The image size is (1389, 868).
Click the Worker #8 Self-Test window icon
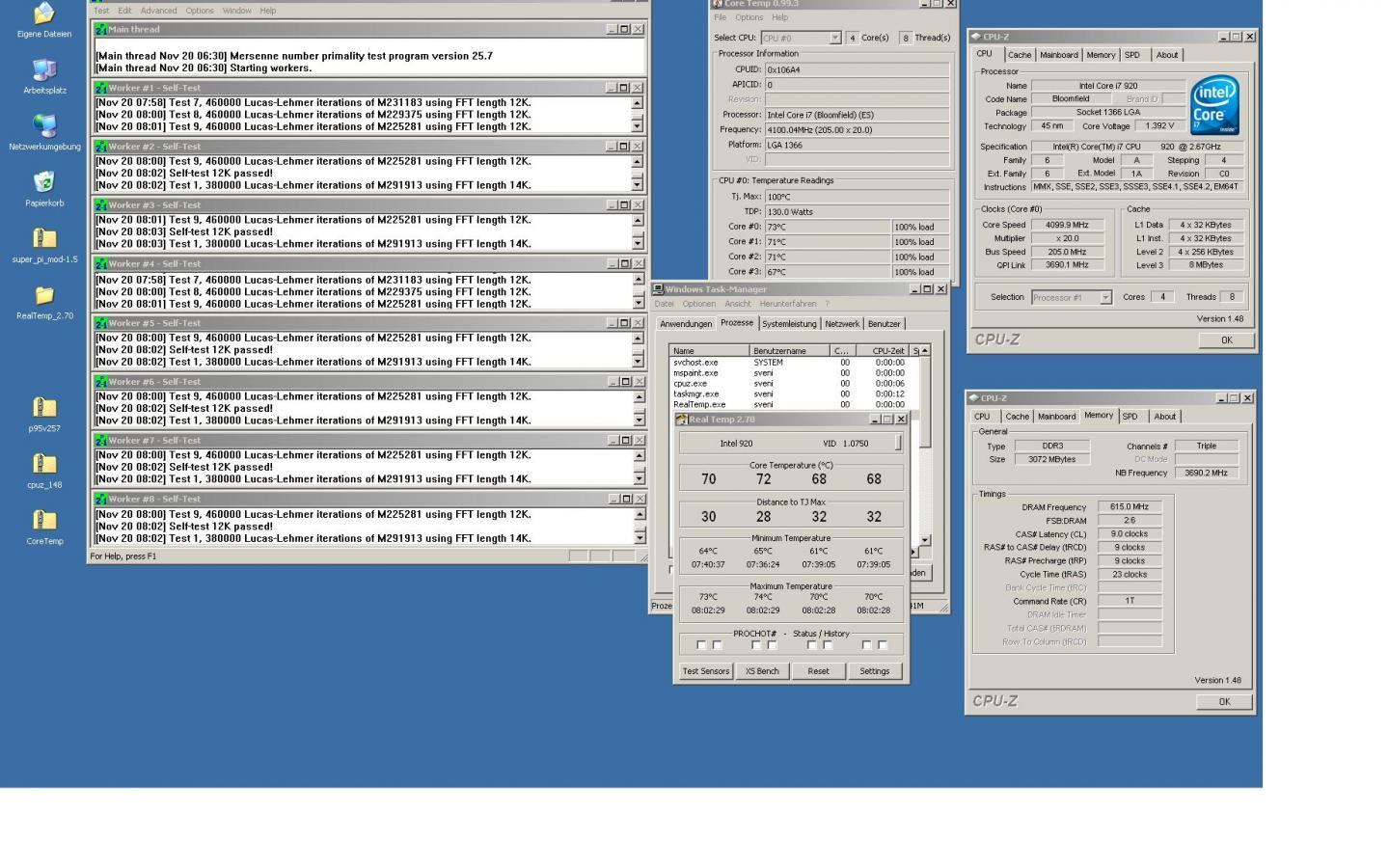[101, 500]
